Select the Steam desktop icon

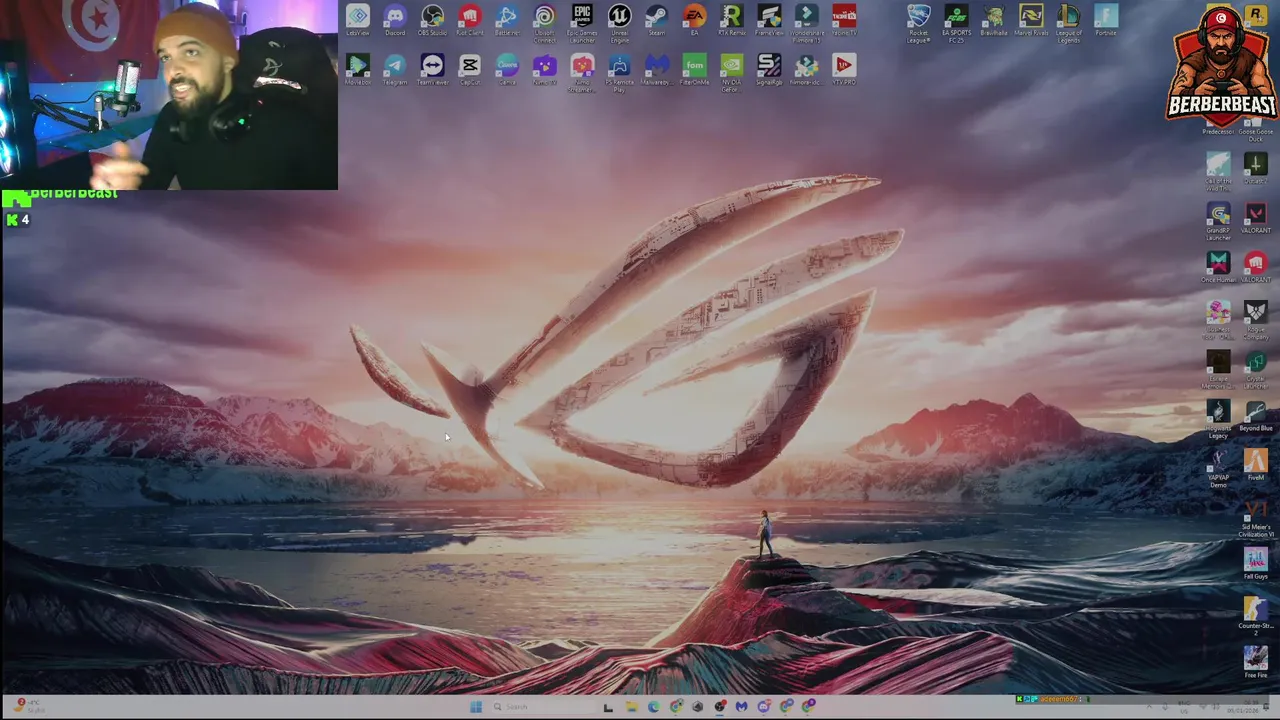[657, 20]
